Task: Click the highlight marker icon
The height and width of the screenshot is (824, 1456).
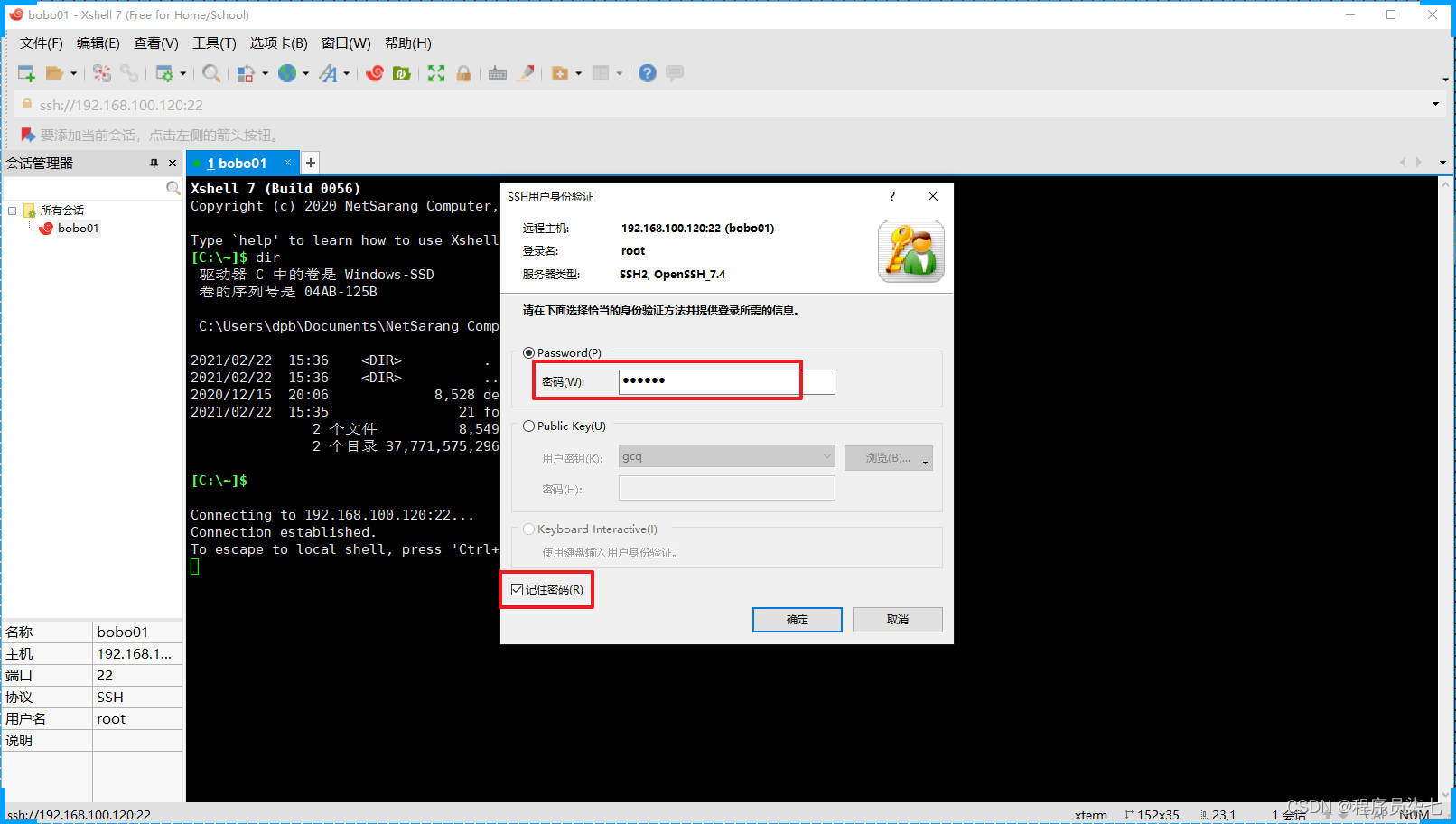Action: [x=525, y=73]
